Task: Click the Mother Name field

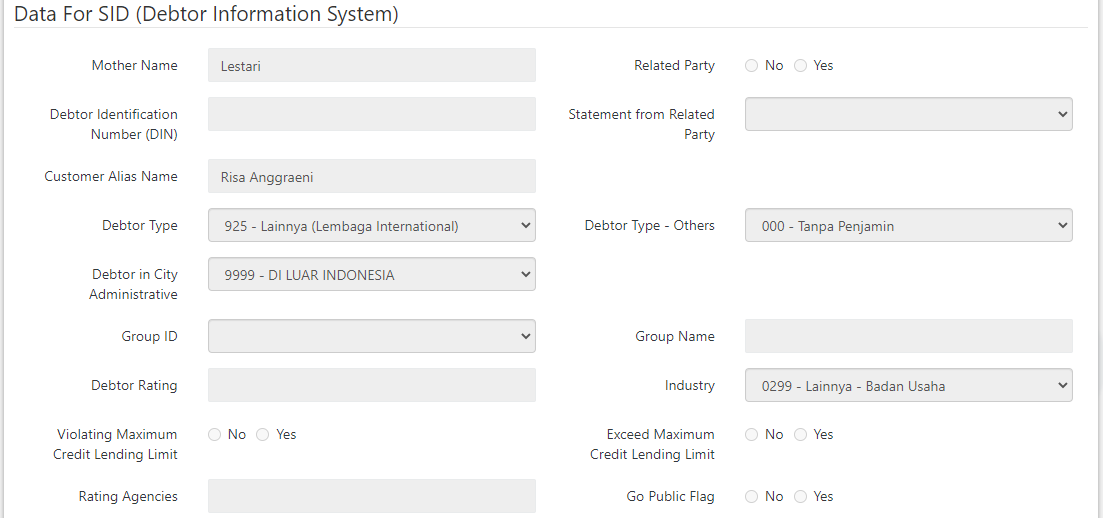Action: coord(371,66)
